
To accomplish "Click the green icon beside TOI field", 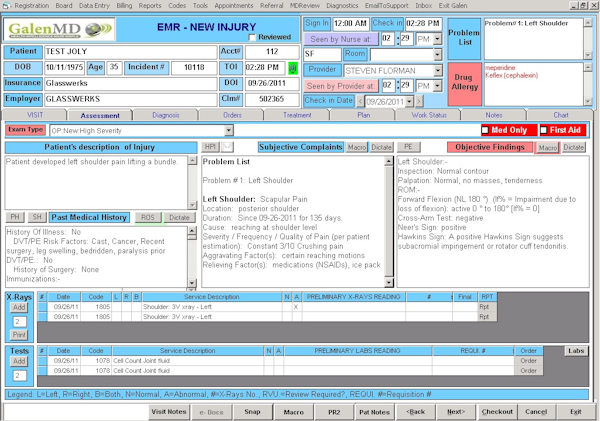I will coord(293,69).
